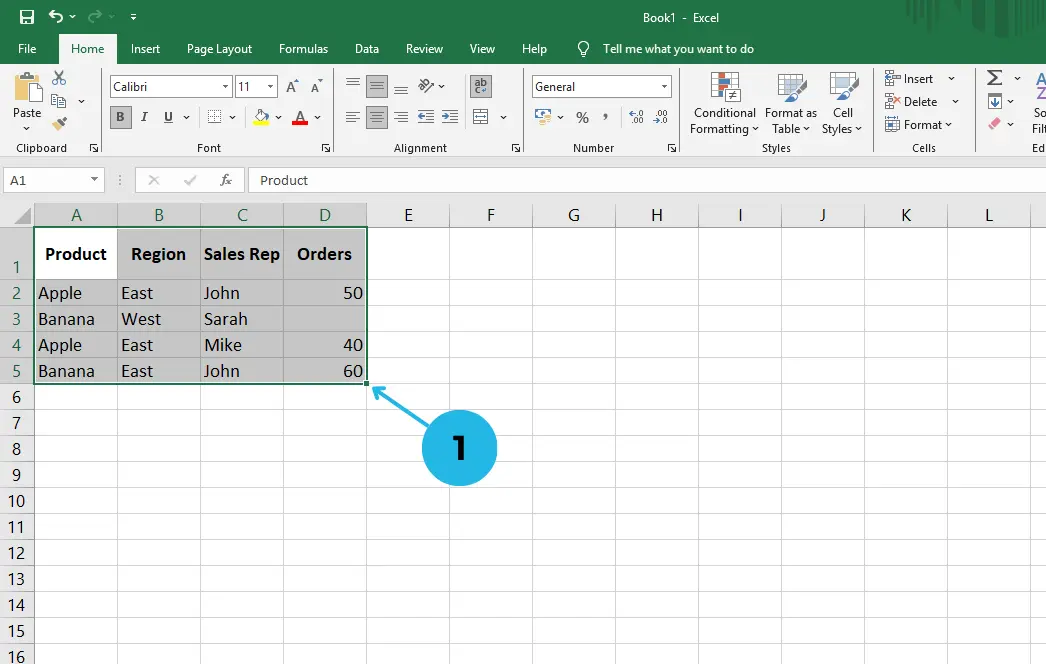Click the Name Box showing A1
The image size is (1046, 664).
click(x=46, y=180)
